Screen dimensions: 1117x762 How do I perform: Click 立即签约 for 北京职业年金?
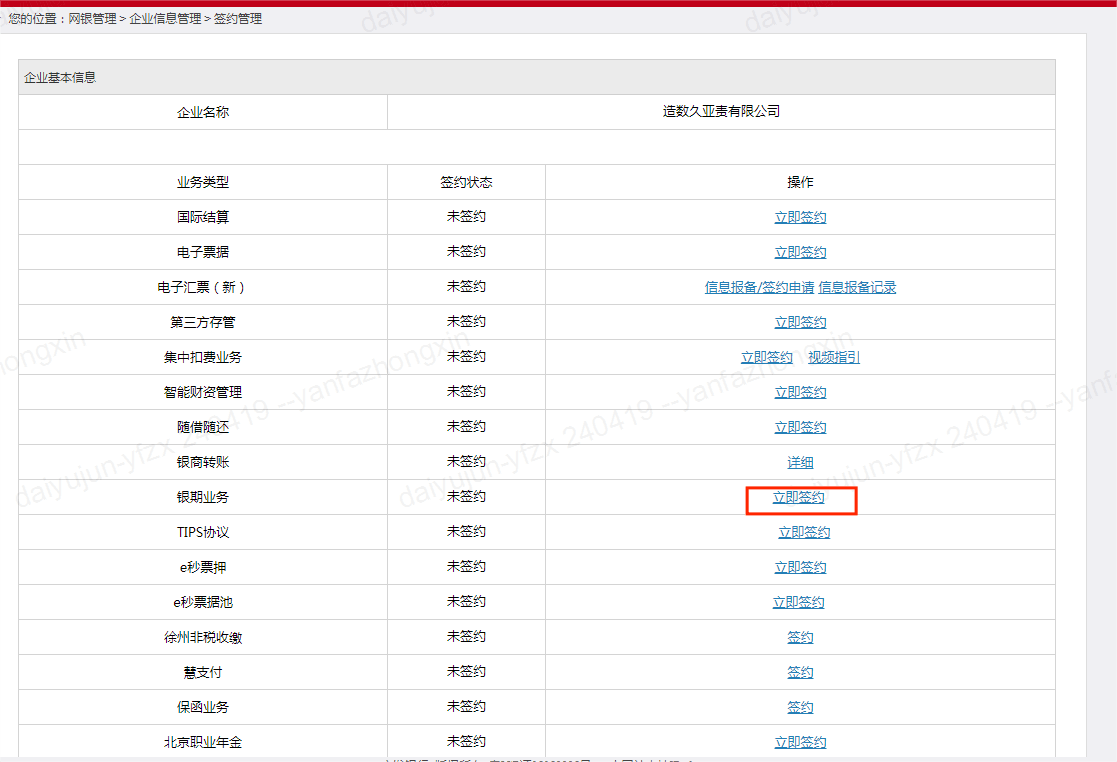click(x=800, y=742)
